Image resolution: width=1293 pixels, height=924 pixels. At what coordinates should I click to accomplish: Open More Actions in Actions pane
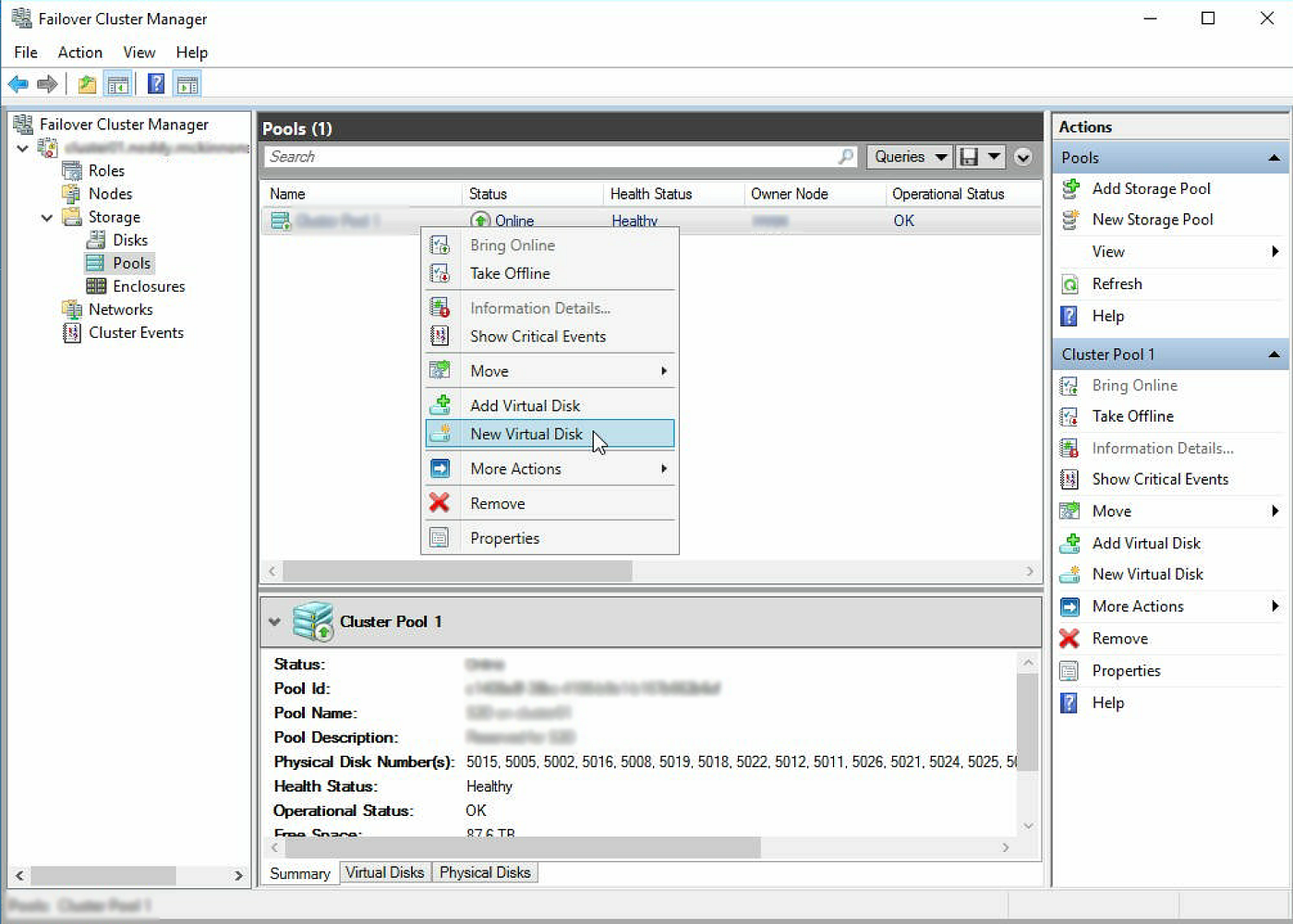(x=1138, y=606)
